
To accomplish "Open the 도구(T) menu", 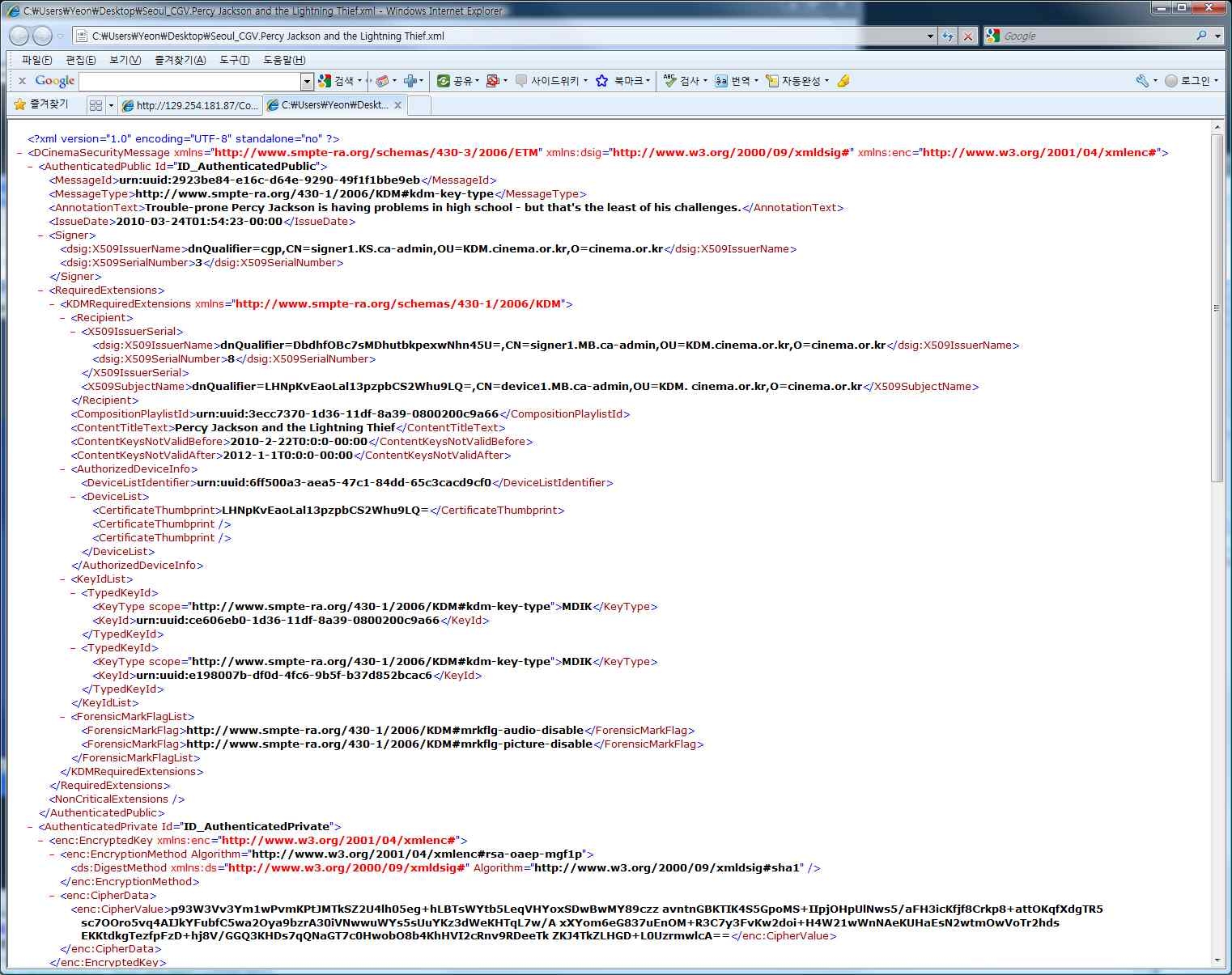I will (x=234, y=60).
